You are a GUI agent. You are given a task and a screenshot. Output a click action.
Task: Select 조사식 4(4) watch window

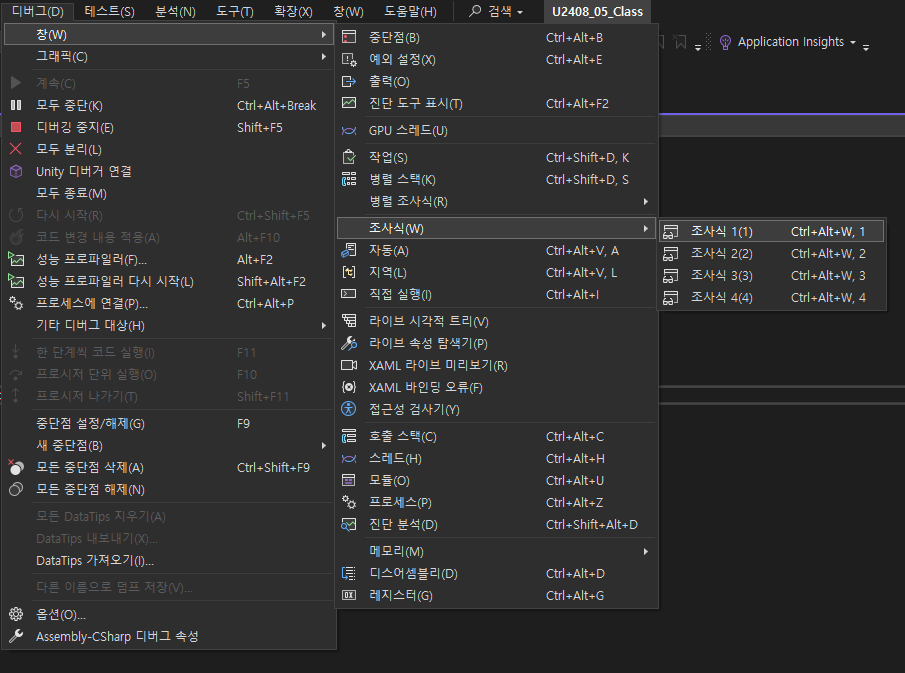(x=772, y=298)
